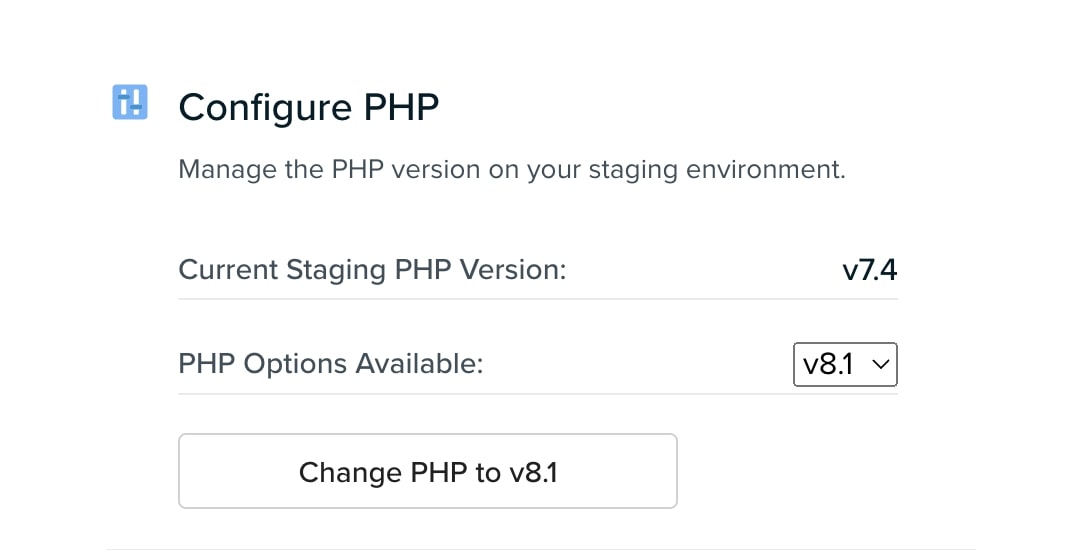
Task: Click the chevron arrow beside v8.1
Action: 881,364
